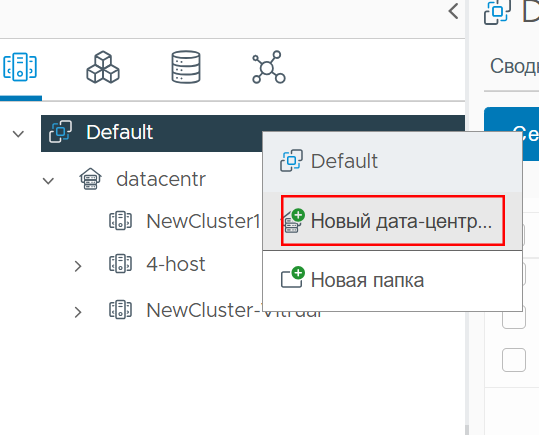Open the Hosts and Clusters inventory tab
Screen dimensions: 539x435
point(20,67)
